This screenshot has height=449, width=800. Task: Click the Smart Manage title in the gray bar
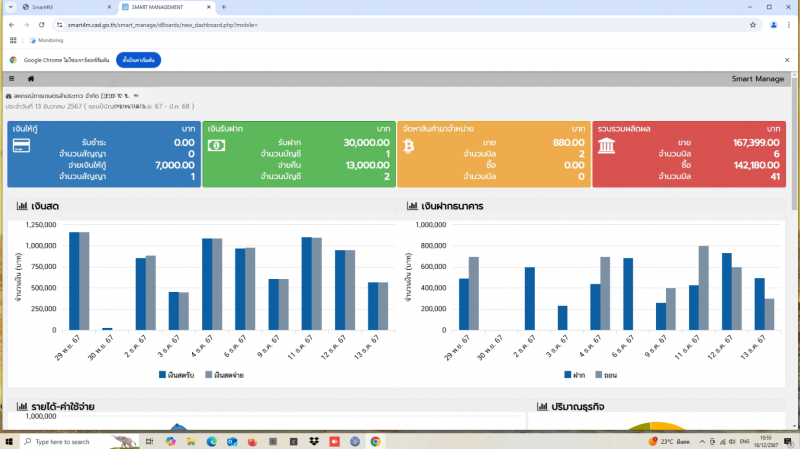tap(758, 79)
